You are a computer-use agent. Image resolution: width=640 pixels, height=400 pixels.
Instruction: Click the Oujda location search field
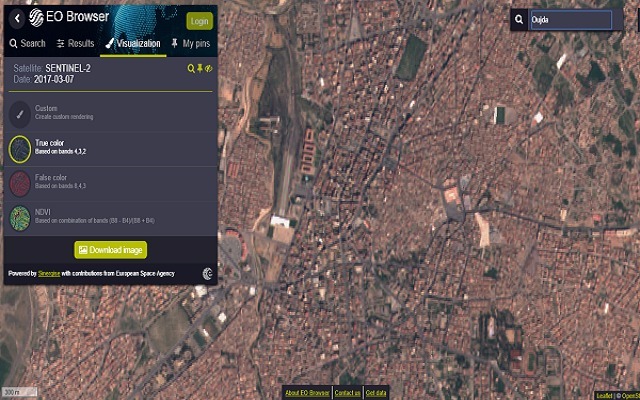click(x=569, y=19)
